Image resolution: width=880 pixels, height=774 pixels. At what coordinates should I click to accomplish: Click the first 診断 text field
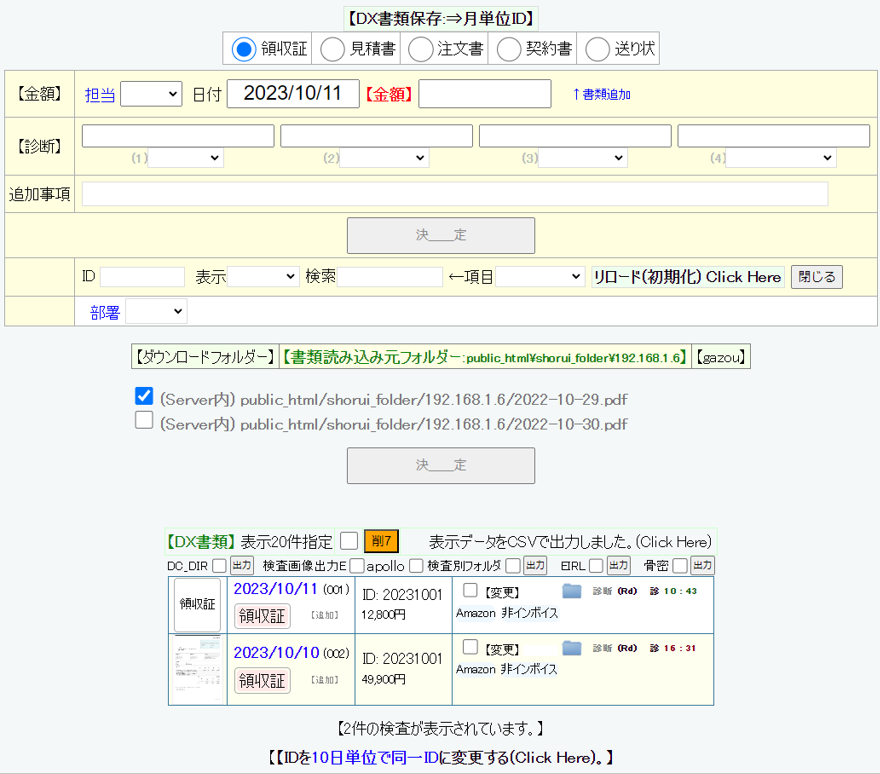pos(178,136)
